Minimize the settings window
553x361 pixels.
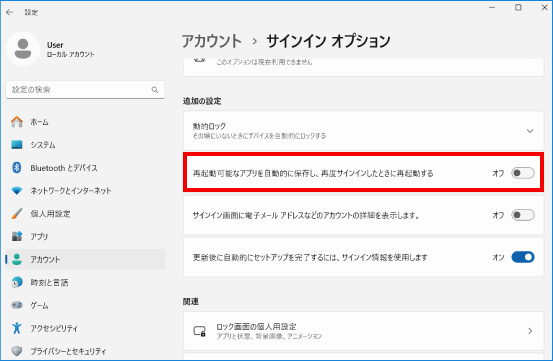pos(492,7)
